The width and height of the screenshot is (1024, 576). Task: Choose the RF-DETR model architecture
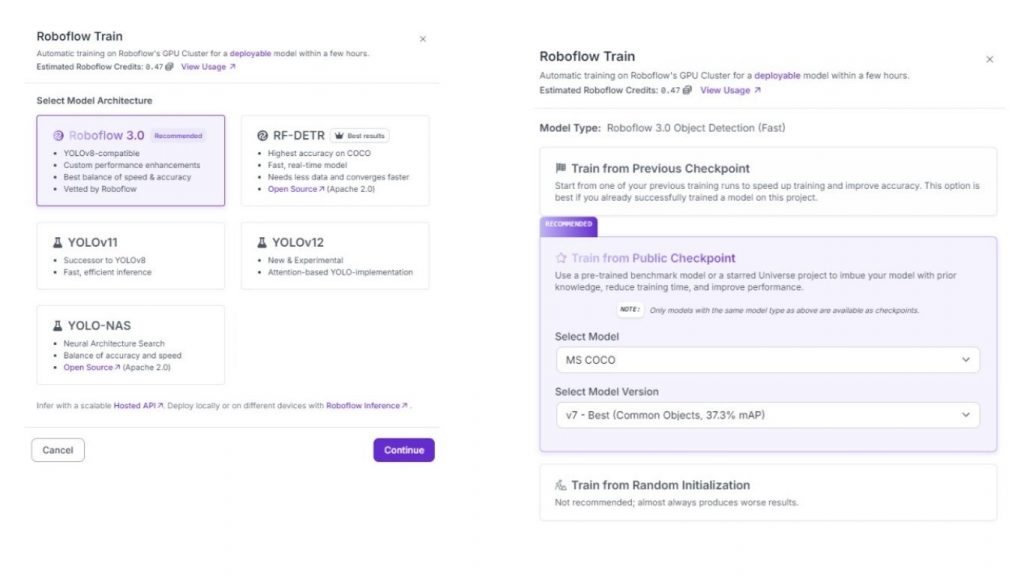334,160
